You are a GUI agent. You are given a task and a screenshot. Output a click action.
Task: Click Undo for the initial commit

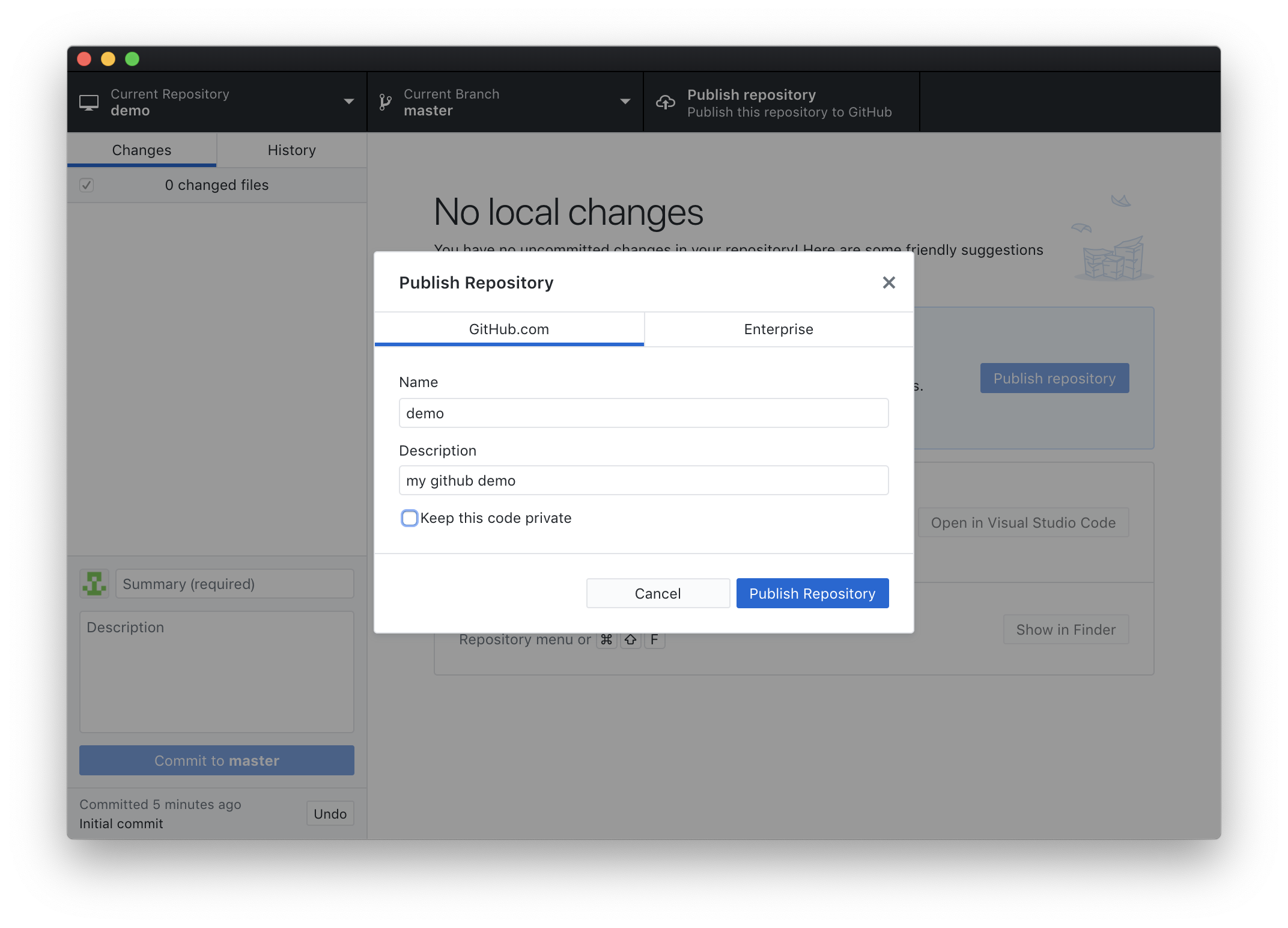click(330, 814)
